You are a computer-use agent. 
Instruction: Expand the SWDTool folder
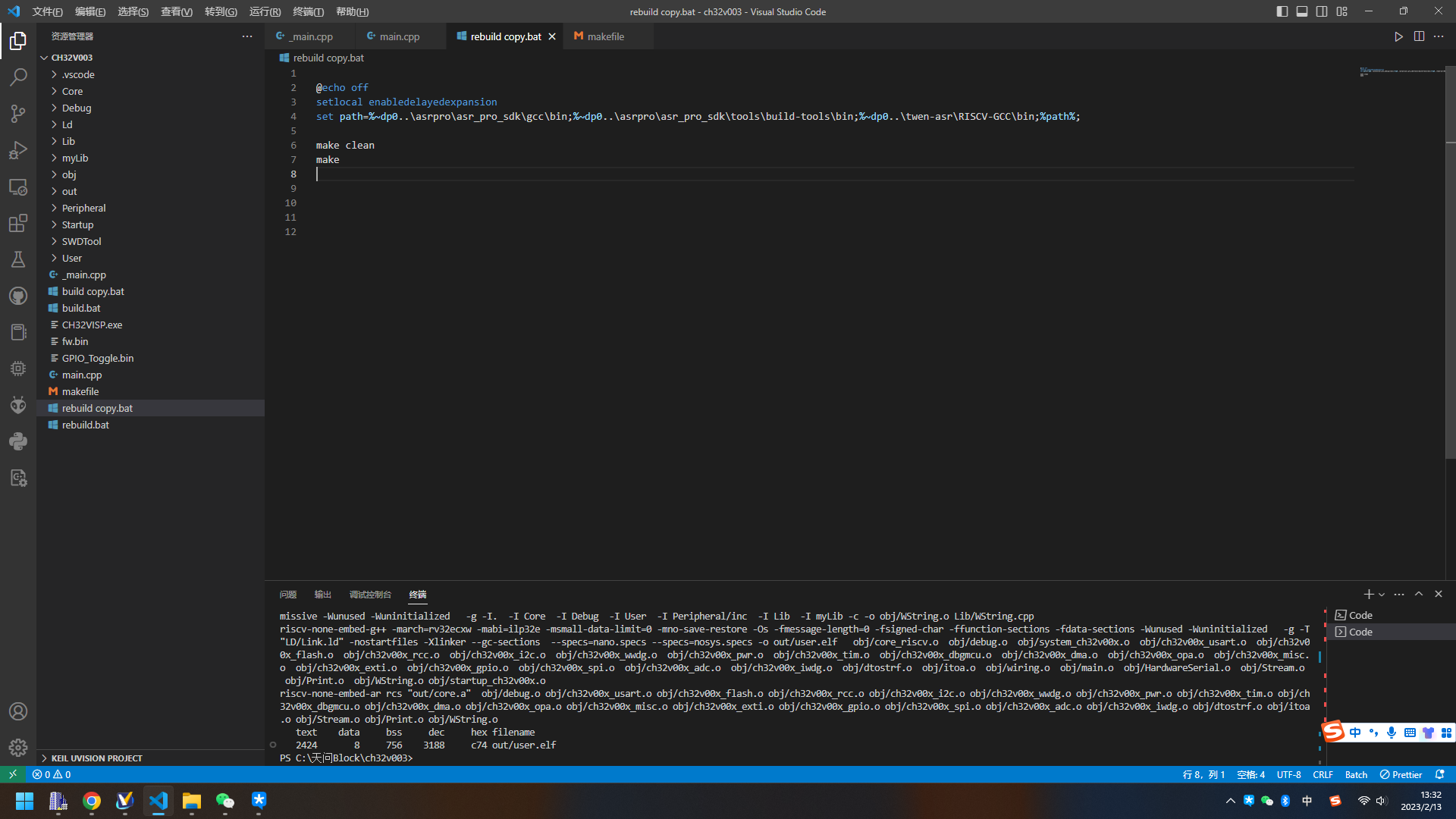coord(150,241)
